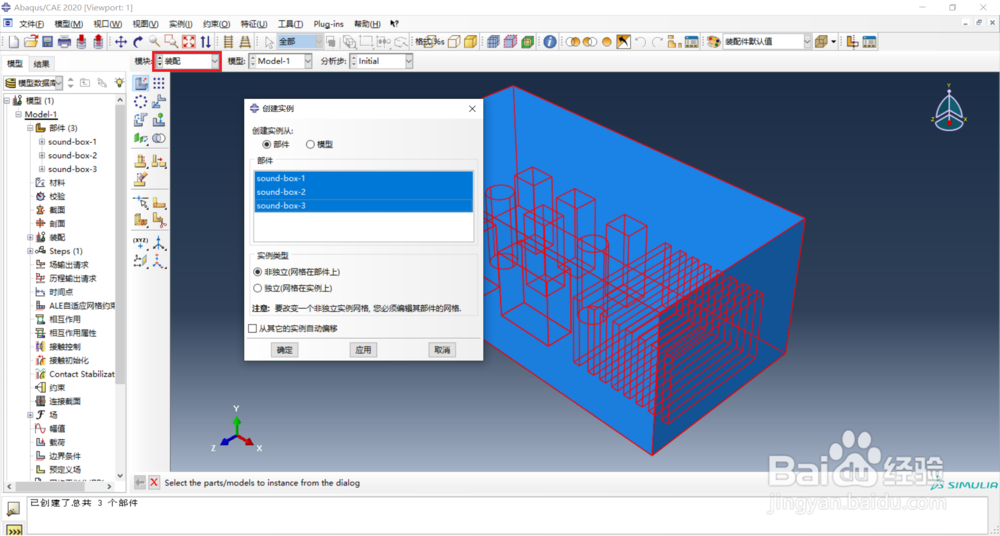Screen dimensions: 1000x536
Task: Select the Magnify View tool
Action: coord(154,42)
